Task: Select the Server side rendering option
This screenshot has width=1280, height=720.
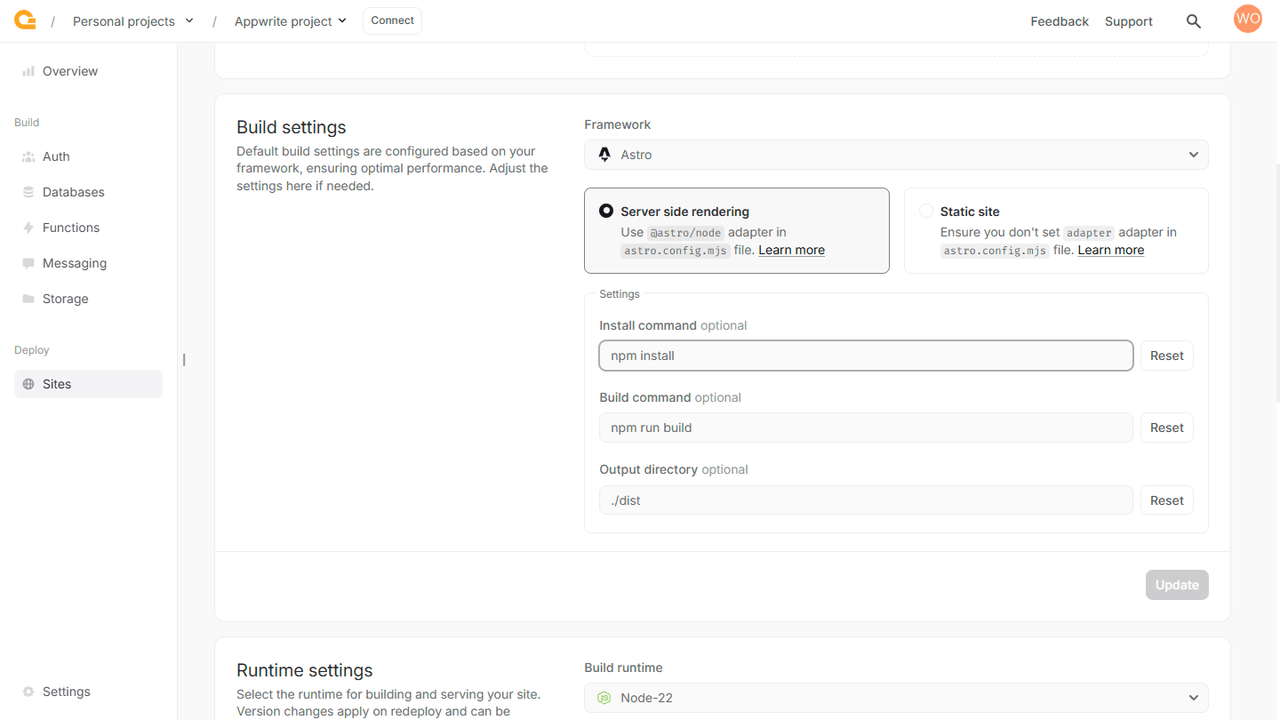Action: [605, 210]
